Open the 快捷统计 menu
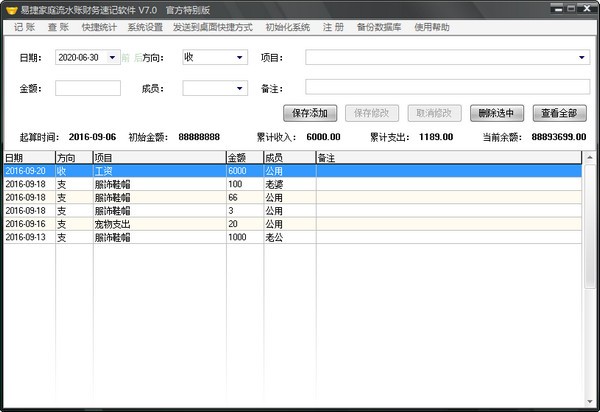 [98, 27]
